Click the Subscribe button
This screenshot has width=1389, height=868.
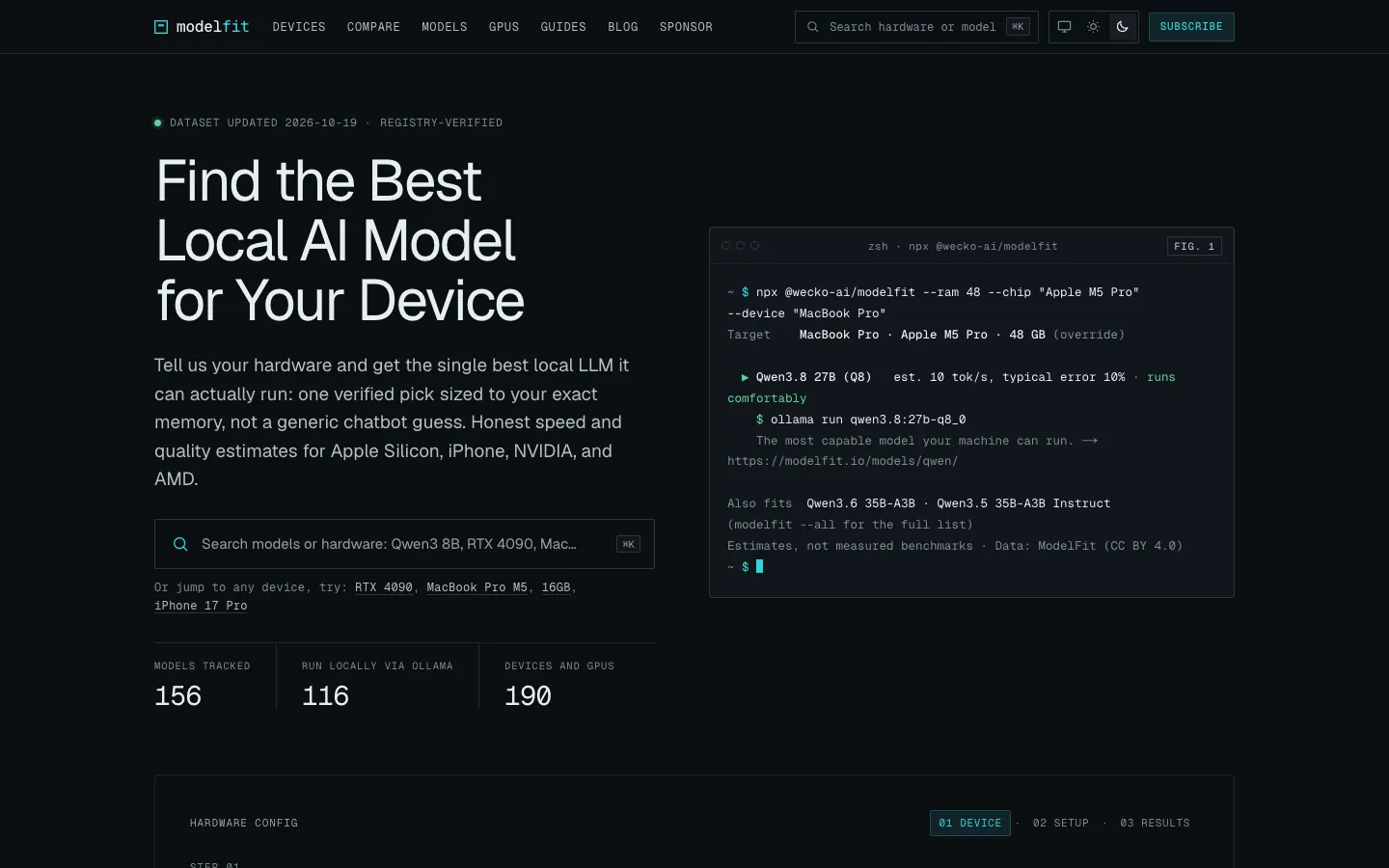click(x=1191, y=27)
